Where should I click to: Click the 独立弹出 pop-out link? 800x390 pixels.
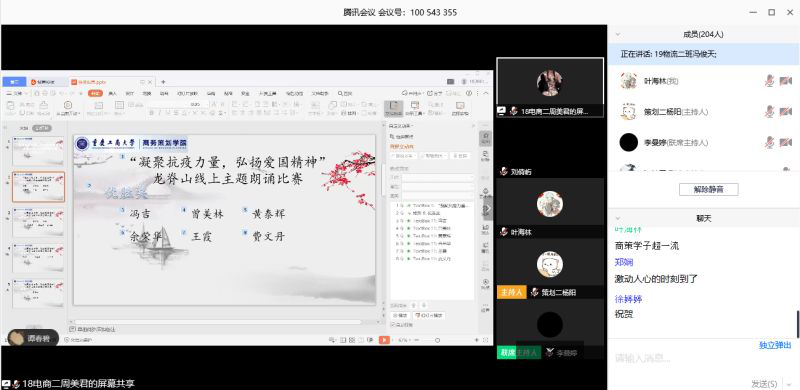point(775,346)
